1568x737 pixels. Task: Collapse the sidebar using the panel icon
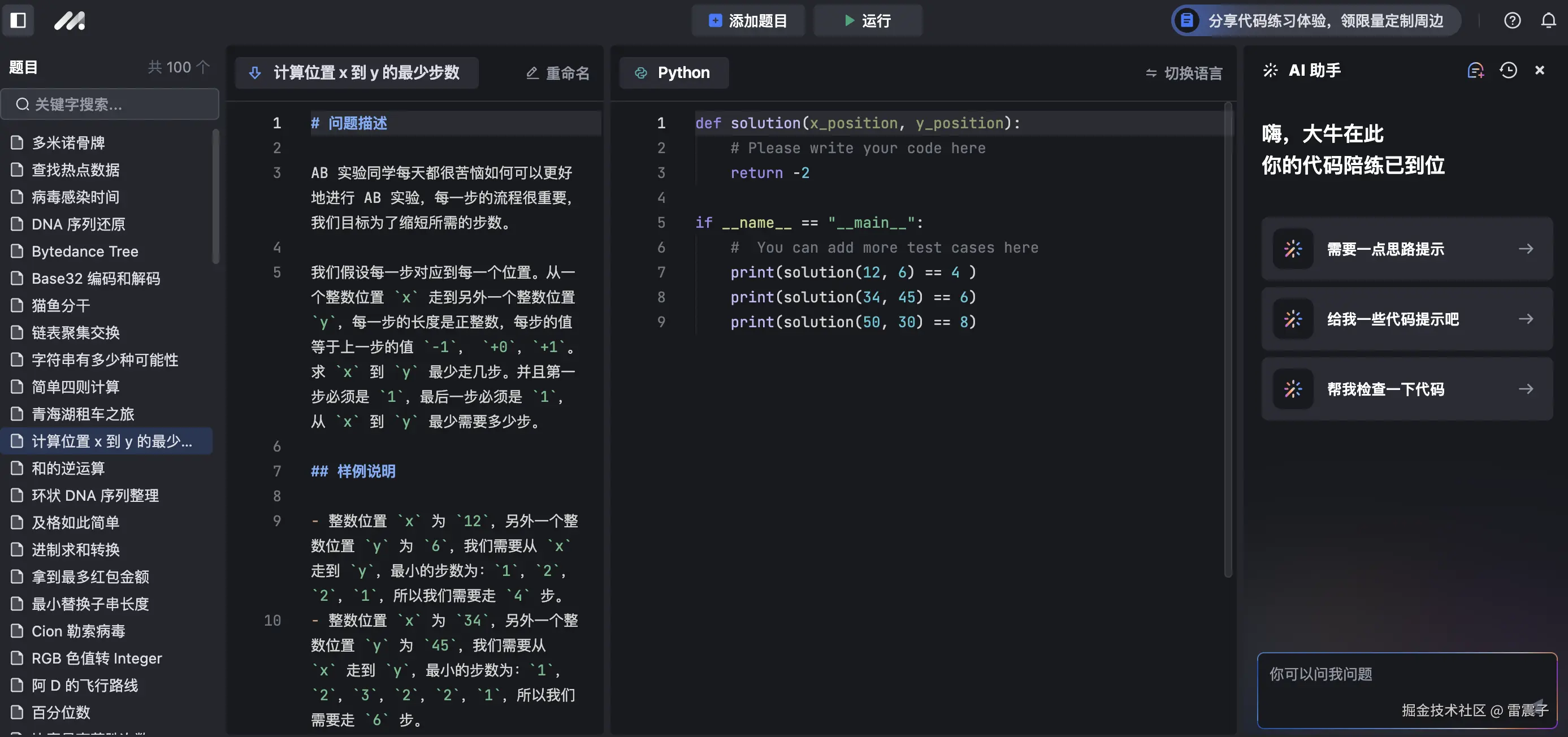click(18, 20)
